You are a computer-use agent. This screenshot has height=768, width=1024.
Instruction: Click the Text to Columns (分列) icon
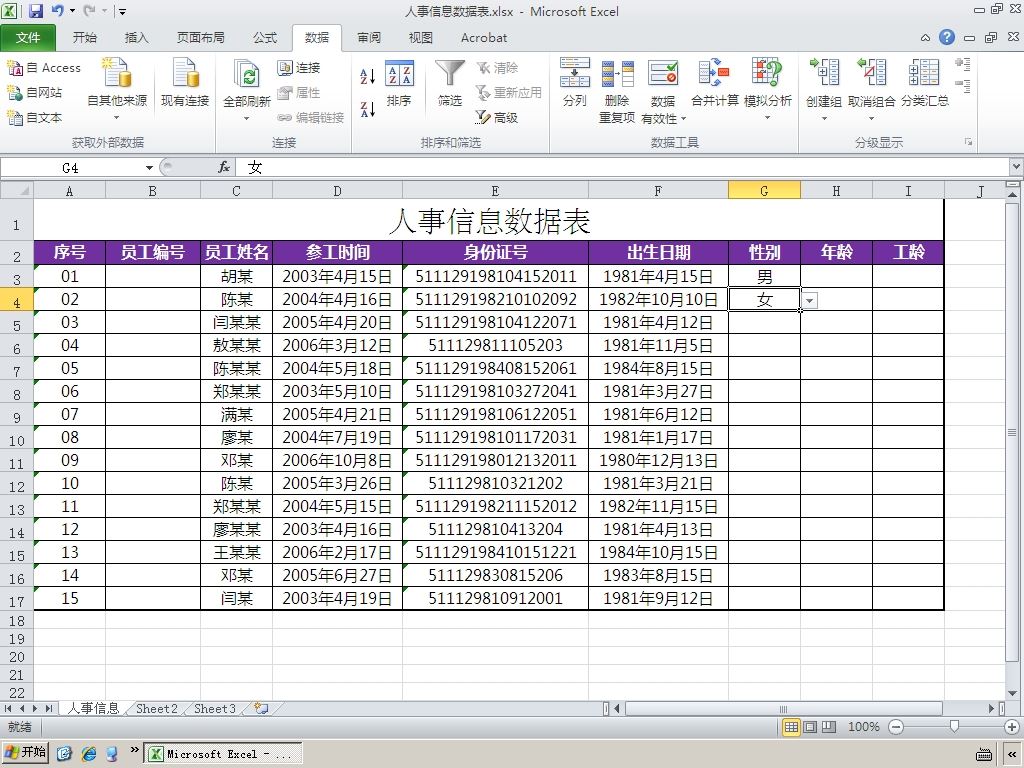(x=575, y=72)
